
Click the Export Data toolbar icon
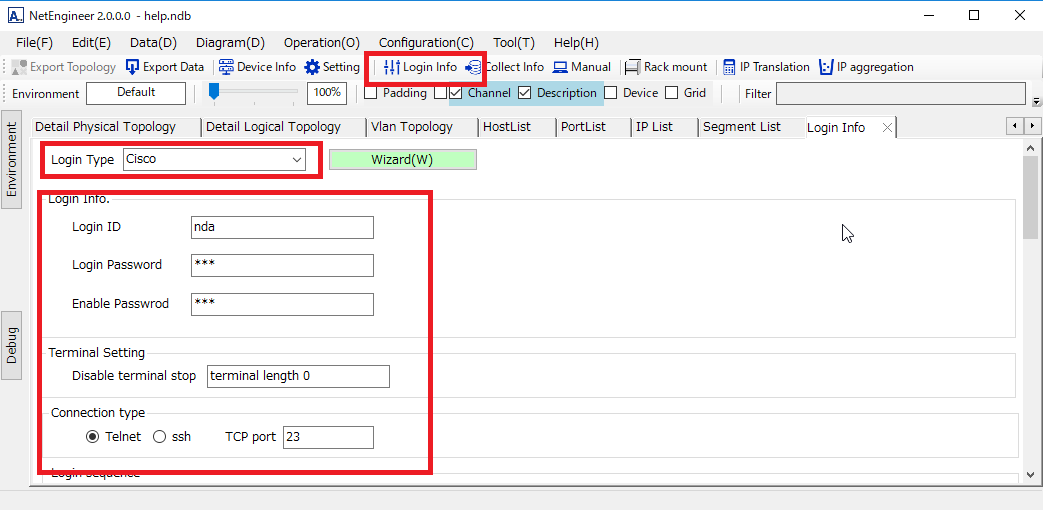(133, 67)
